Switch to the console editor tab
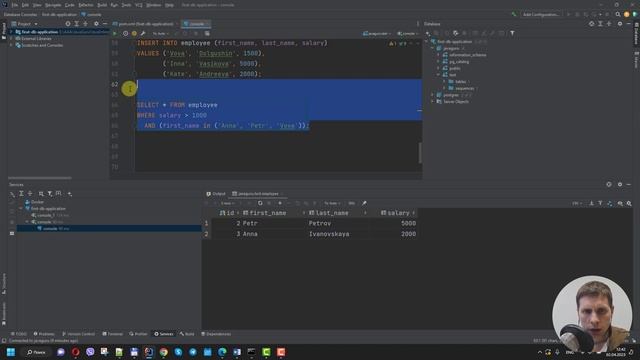This screenshot has width=640, height=360. 196,24
